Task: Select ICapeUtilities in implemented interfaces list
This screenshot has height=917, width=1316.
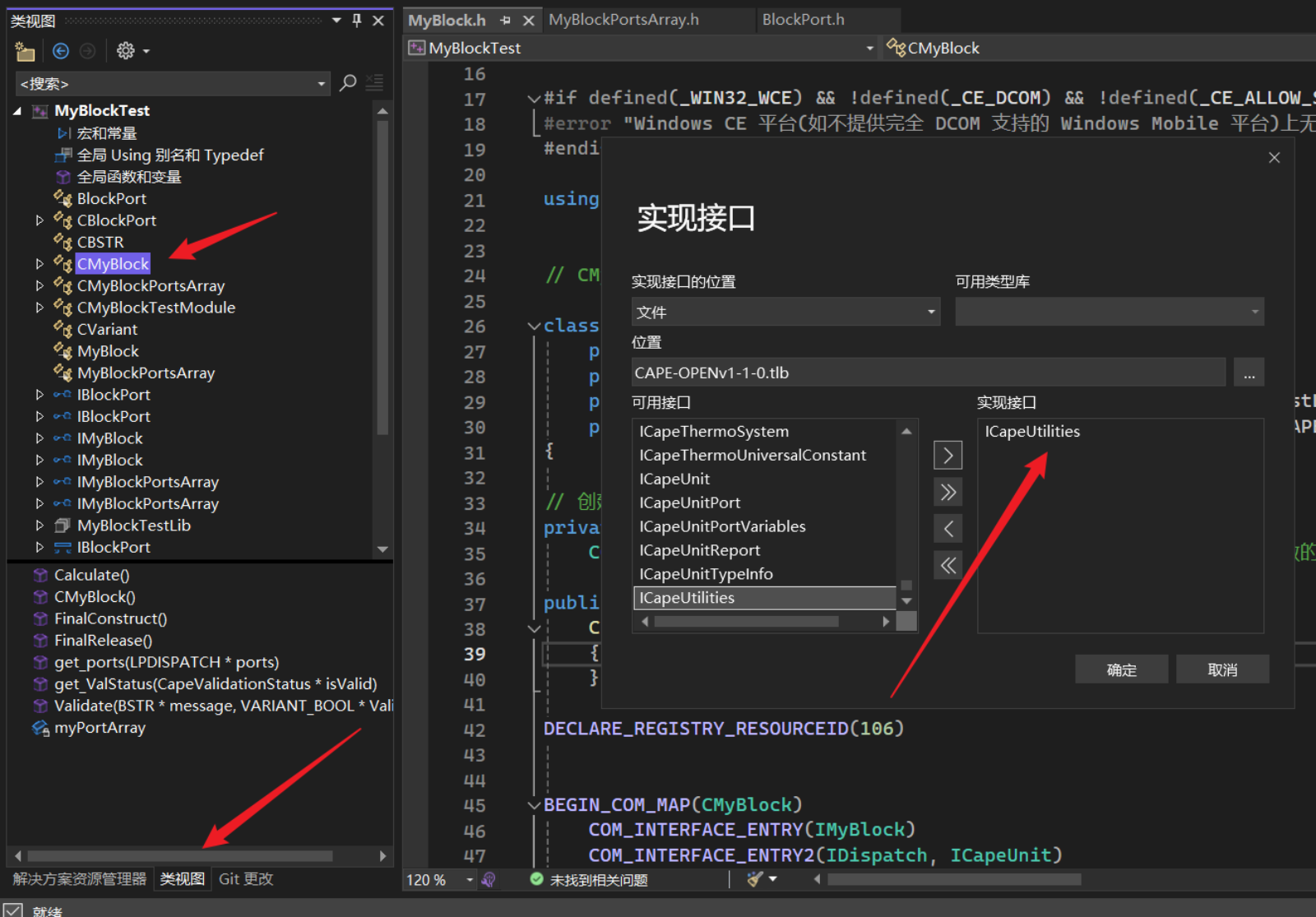Action: tap(1032, 431)
